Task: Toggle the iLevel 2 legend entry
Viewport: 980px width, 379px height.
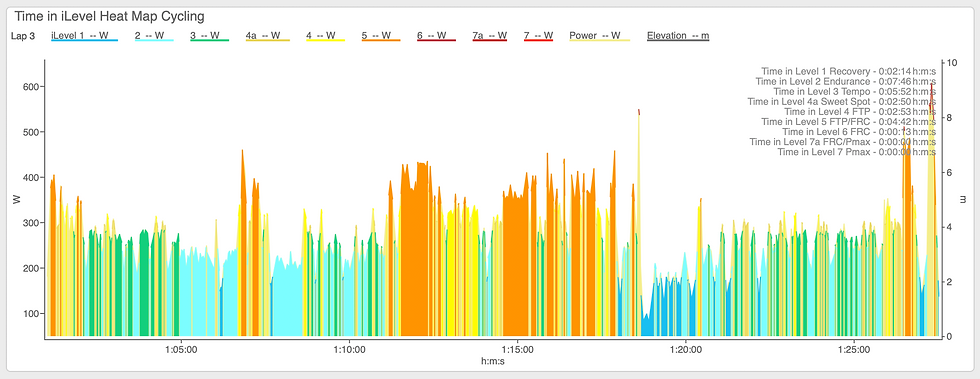Action: 154,36
